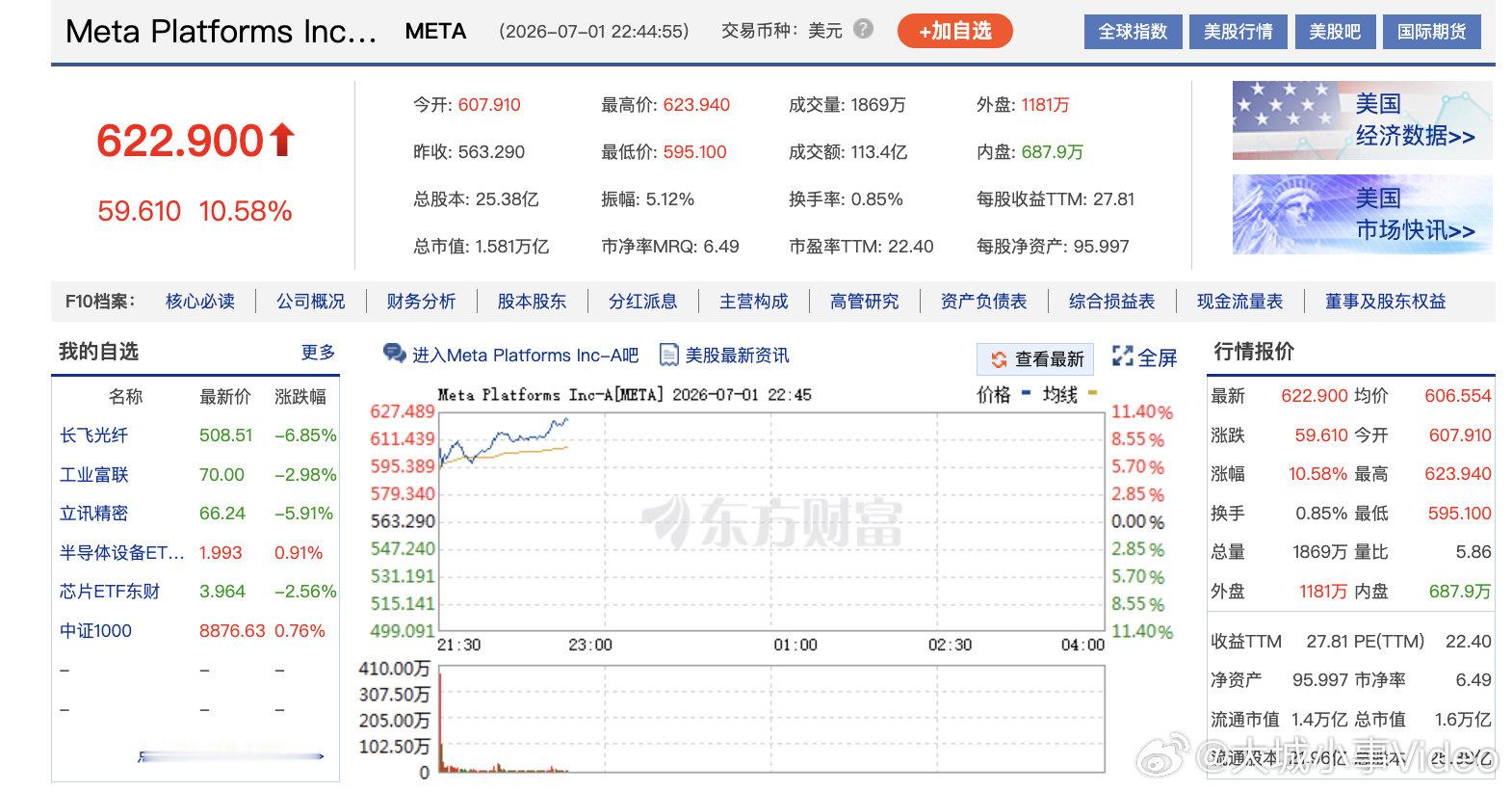Click the 每股净资产 value 95.997
Screen dimensions: 1512x792
1101,247
